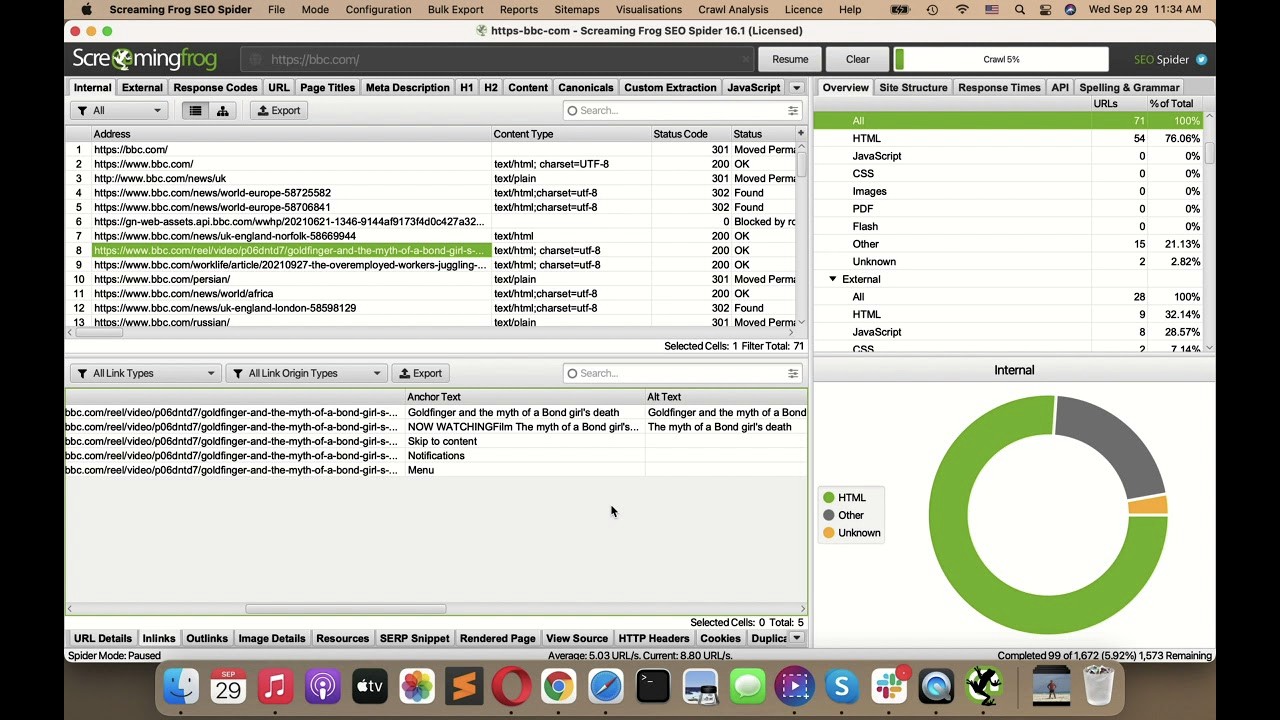Add a column with the plus icon
Image resolution: width=1280 pixels, height=720 pixels.
pos(800,133)
